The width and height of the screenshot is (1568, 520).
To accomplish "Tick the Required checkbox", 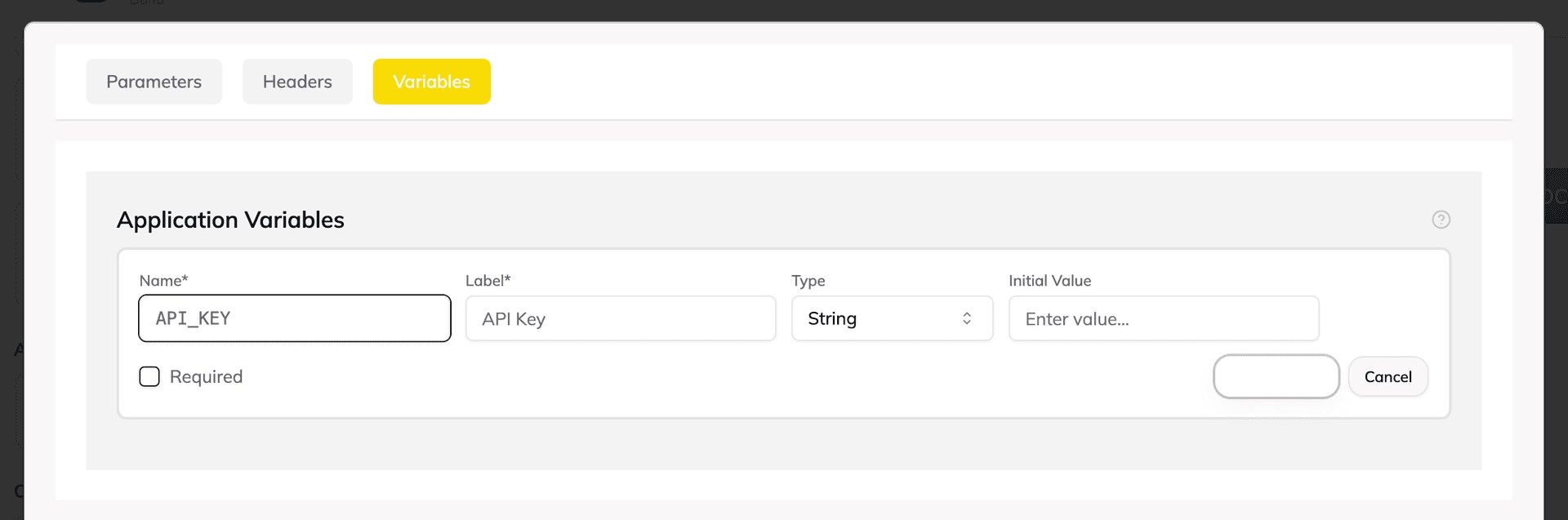I will click(x=149, y=376).
